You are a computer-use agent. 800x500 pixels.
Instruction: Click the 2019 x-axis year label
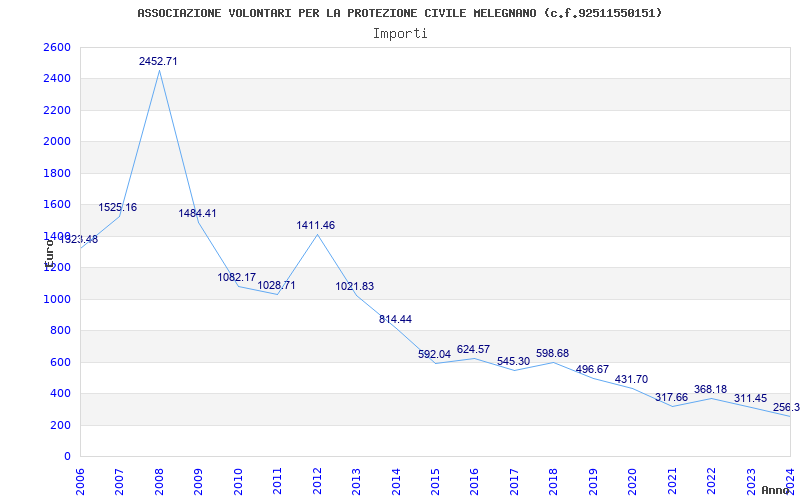coord(593,480)
